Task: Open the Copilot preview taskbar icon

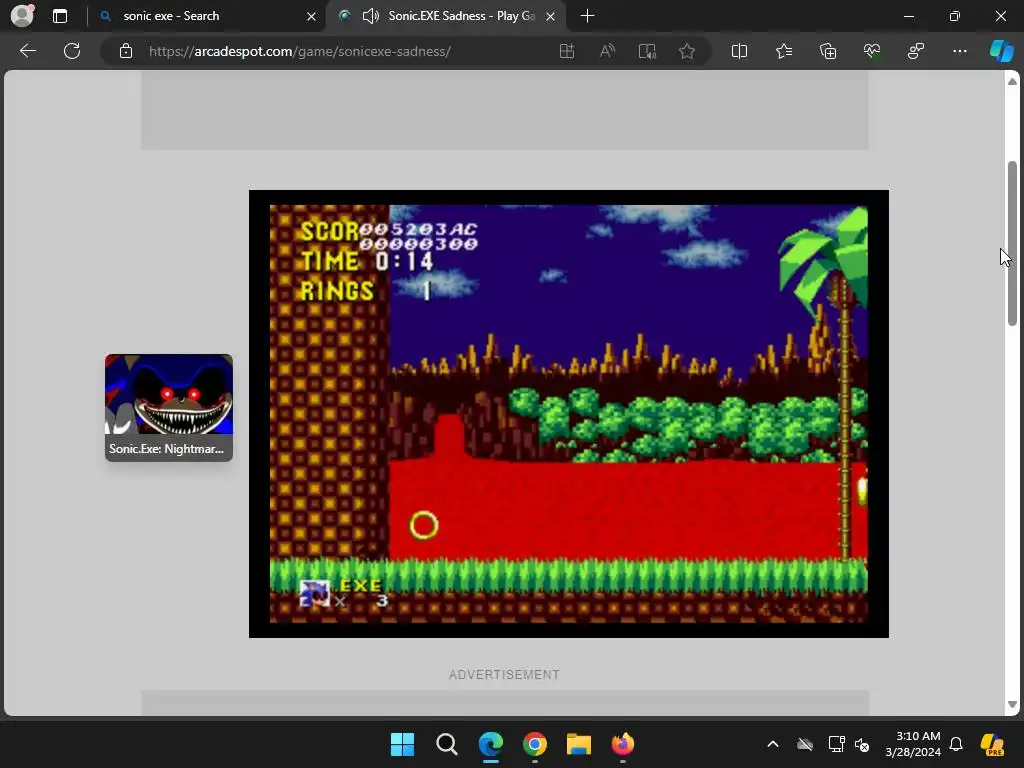Action: pyautogui.click(x=993, y=744)
